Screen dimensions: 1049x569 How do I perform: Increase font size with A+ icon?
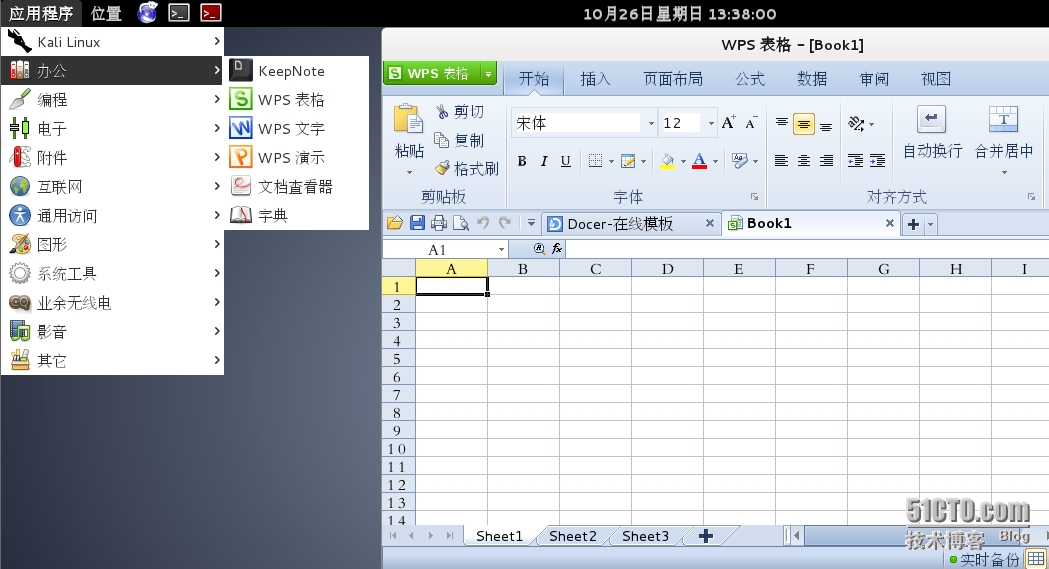pos(729,122)
